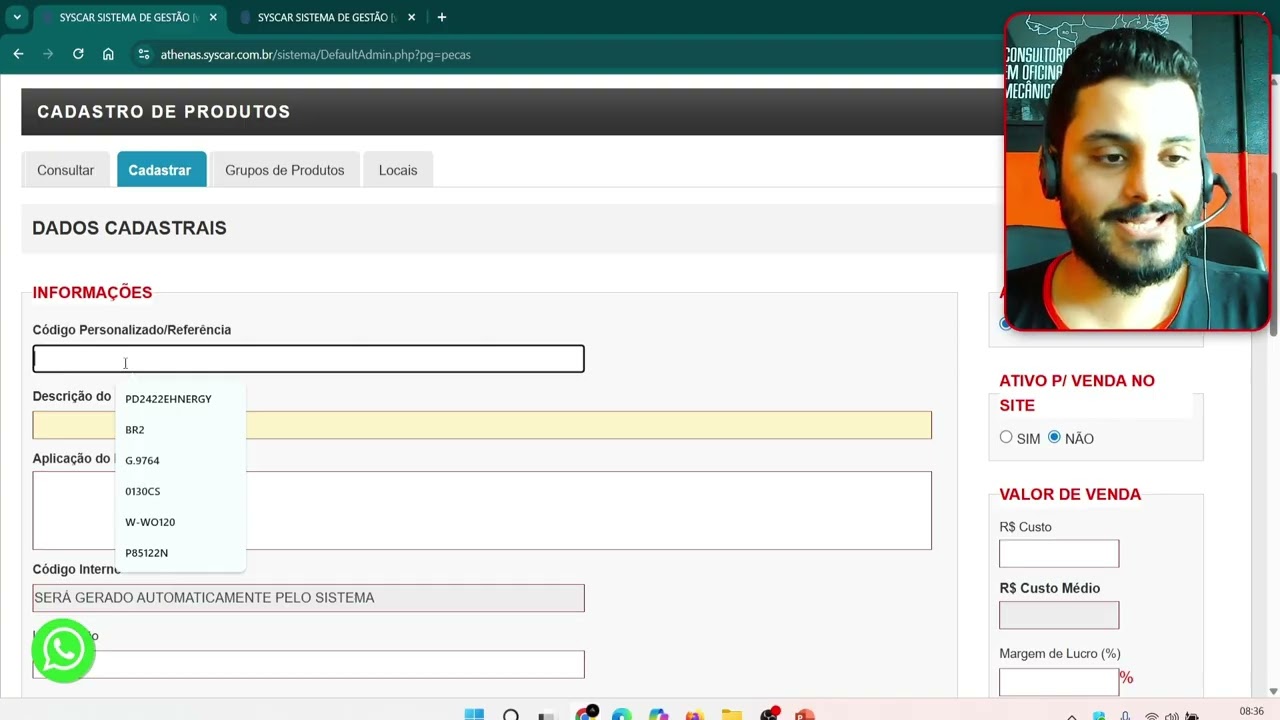Open the Grupos de Produtos tab
This screenshot has height=720, width=1280.
[285, 170]
